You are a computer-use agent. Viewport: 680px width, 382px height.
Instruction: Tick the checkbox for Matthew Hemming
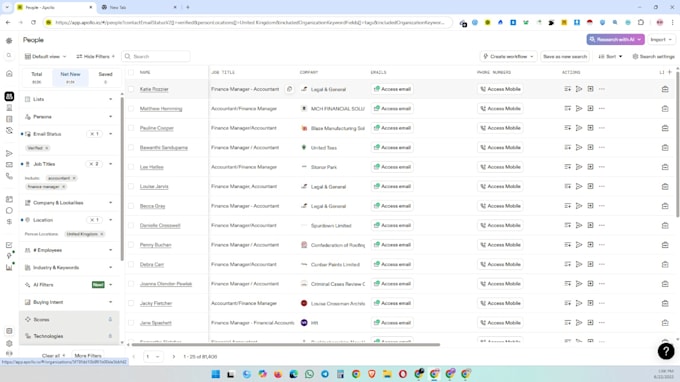coord(131,108)
